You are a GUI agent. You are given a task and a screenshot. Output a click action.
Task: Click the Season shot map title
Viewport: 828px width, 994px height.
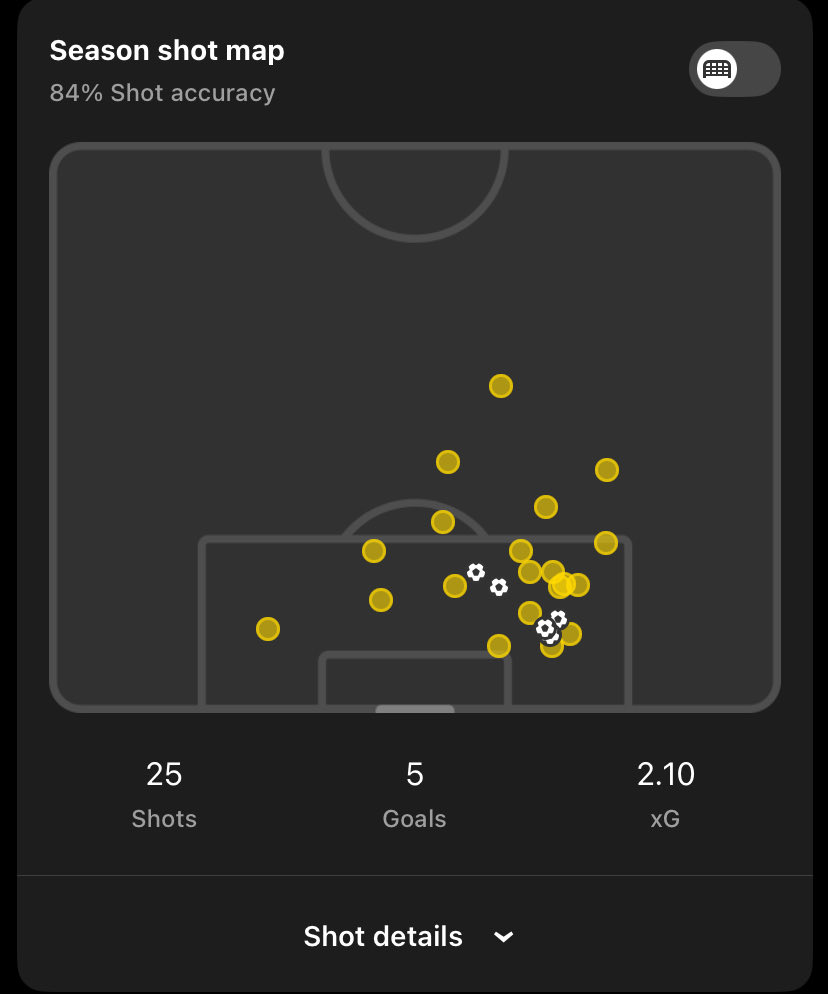(x=167, y=51)
